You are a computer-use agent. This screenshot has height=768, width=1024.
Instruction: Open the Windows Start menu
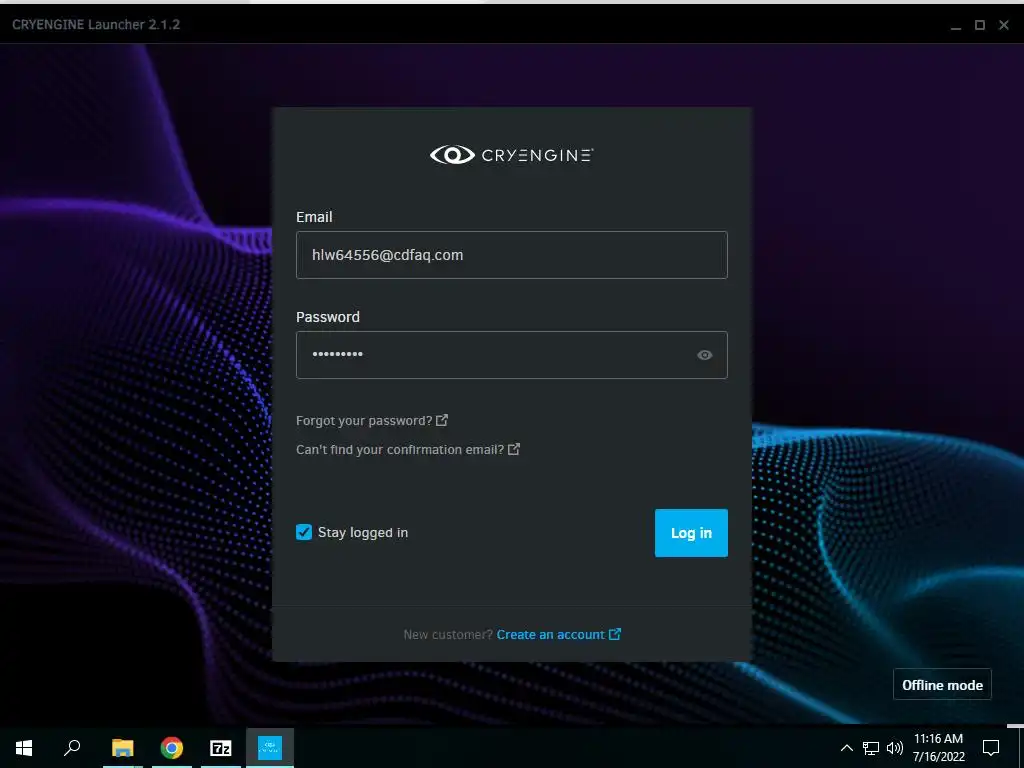coord(24,748)
